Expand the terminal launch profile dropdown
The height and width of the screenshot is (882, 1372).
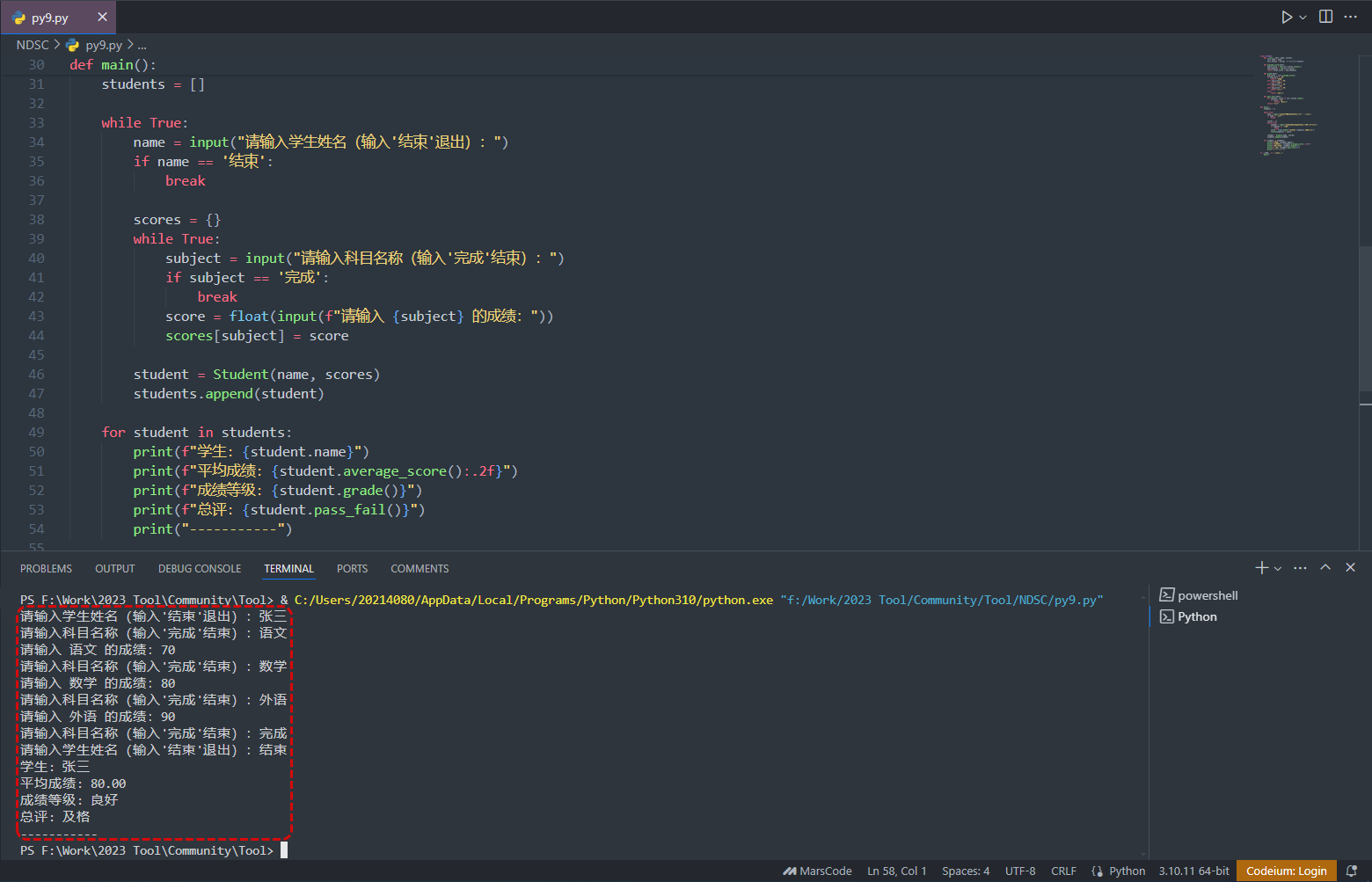[1278, 569]
